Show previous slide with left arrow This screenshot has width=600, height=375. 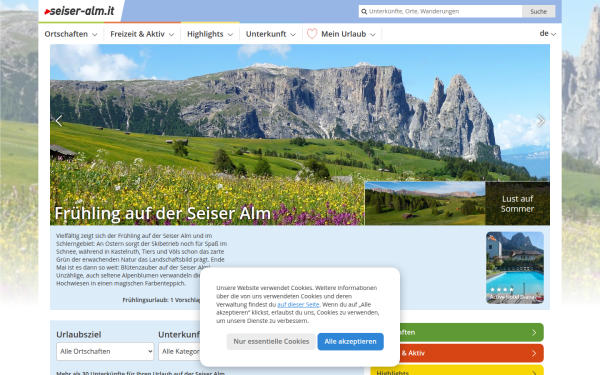[x=59, y=121]
